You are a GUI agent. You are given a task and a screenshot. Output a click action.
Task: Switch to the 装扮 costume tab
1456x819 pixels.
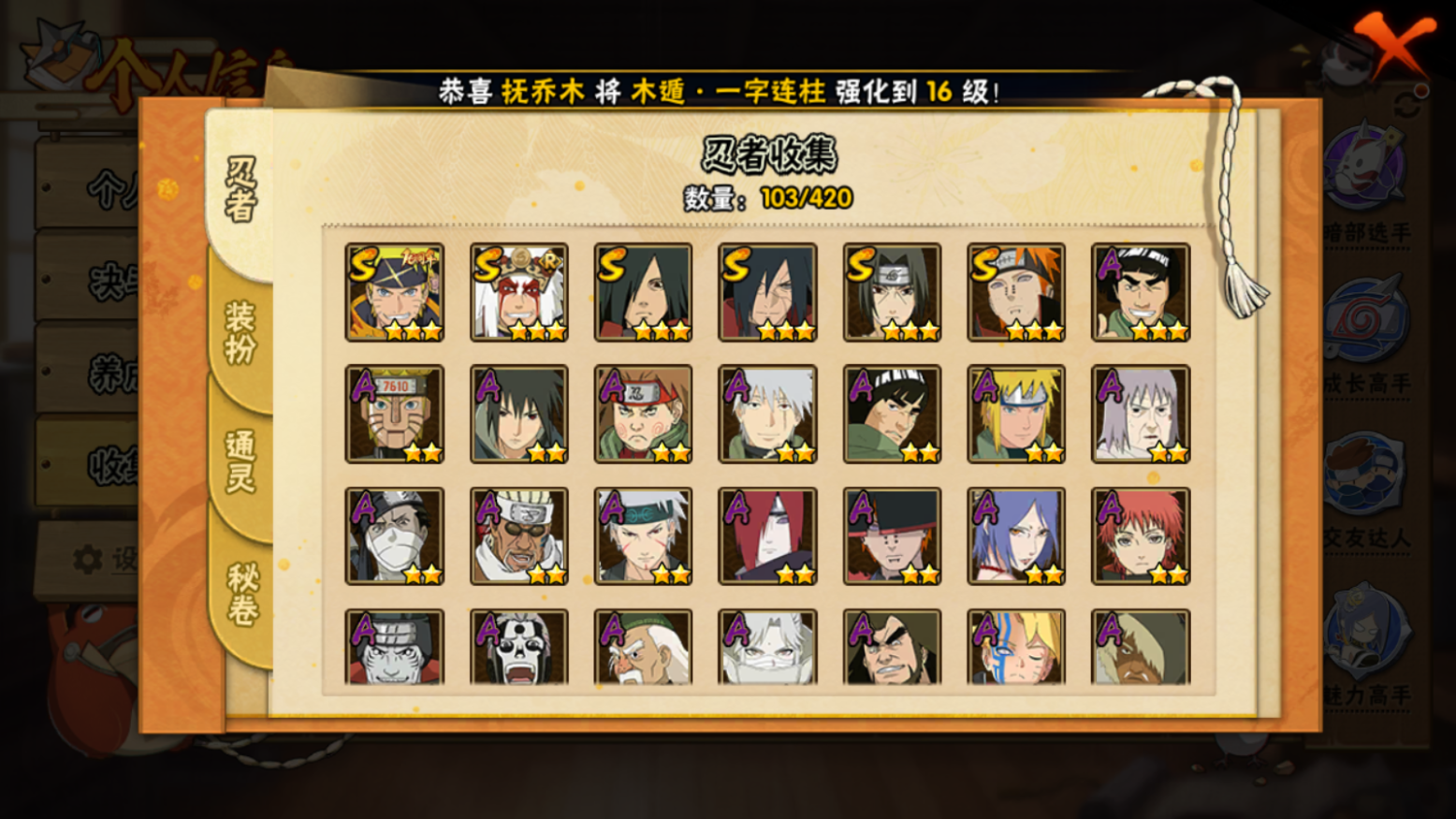click(240, 331)
